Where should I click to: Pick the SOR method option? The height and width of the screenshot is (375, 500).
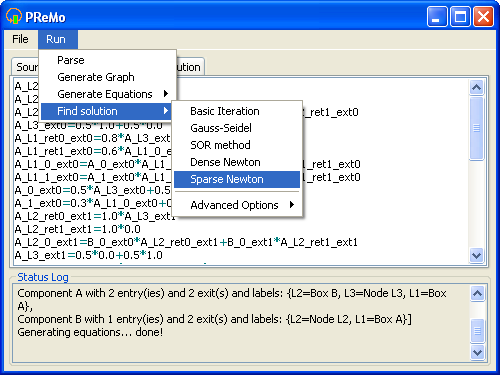237,145
